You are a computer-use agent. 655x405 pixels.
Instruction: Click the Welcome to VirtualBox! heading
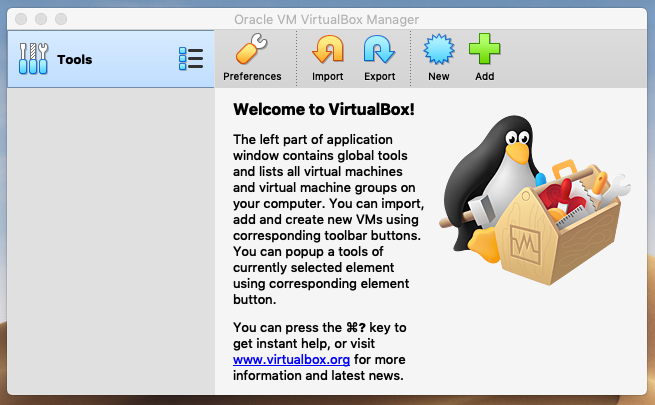click(324, 109)
